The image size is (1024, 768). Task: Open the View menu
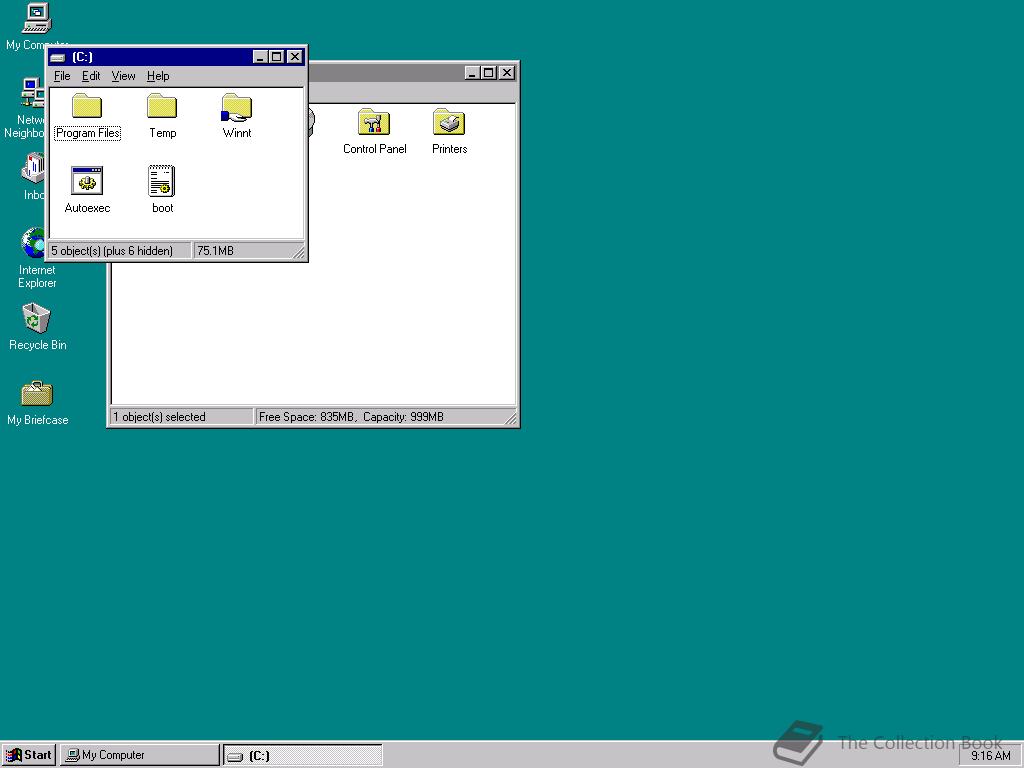coord(123,75)
